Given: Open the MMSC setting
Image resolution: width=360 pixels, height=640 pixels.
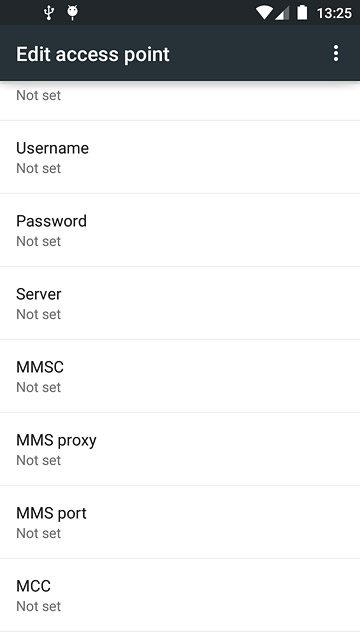Looking at the screenshot, I should [x=180, y=376].
